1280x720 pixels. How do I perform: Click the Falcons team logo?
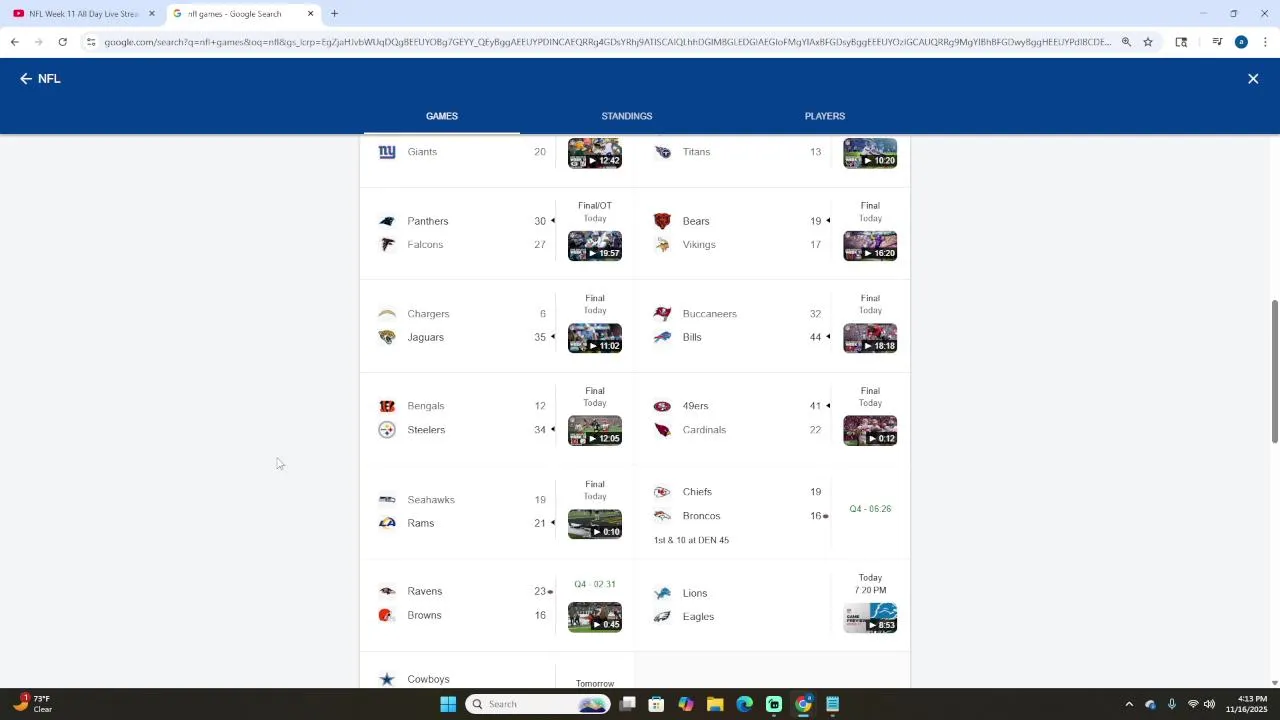click(x=387, y=245)
